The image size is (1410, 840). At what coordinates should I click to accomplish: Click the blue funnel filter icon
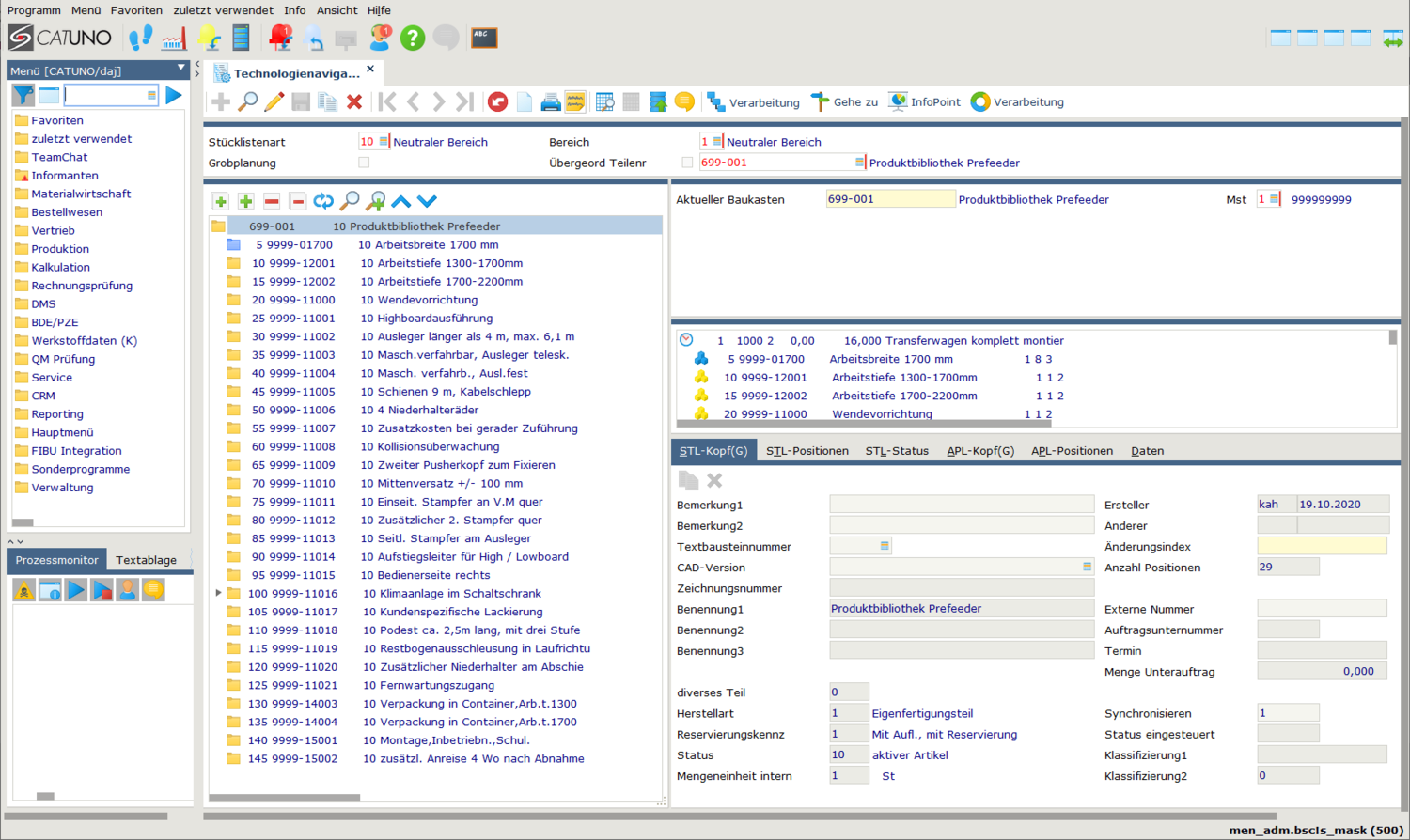click(23, 95)
